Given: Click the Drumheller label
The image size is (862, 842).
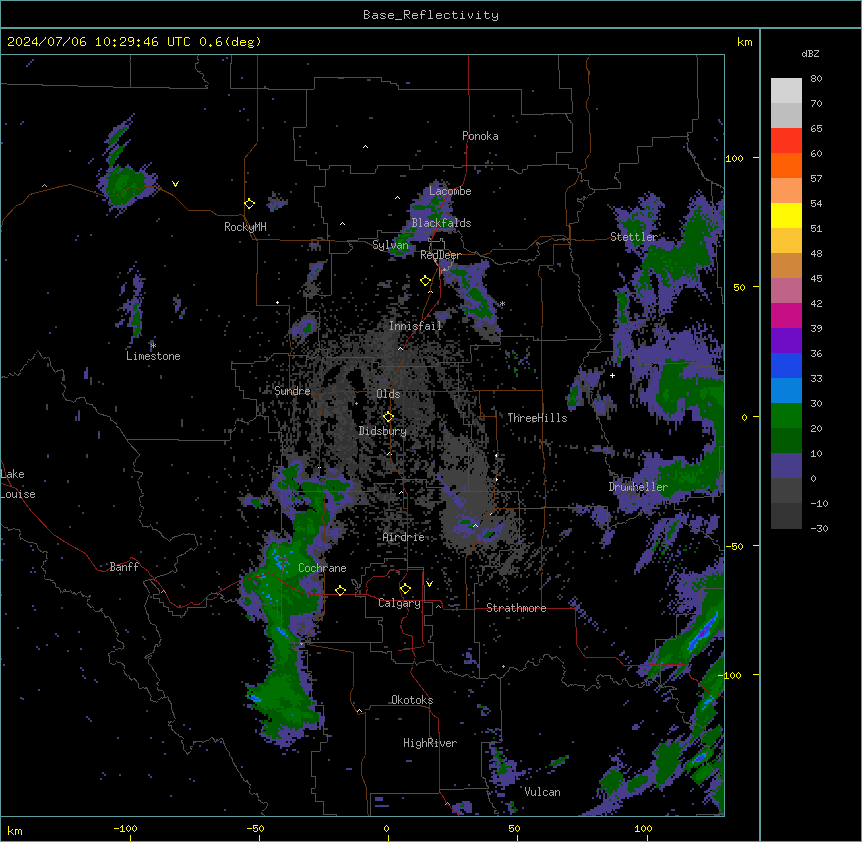Looking at the screenshot, I should 638,487.
